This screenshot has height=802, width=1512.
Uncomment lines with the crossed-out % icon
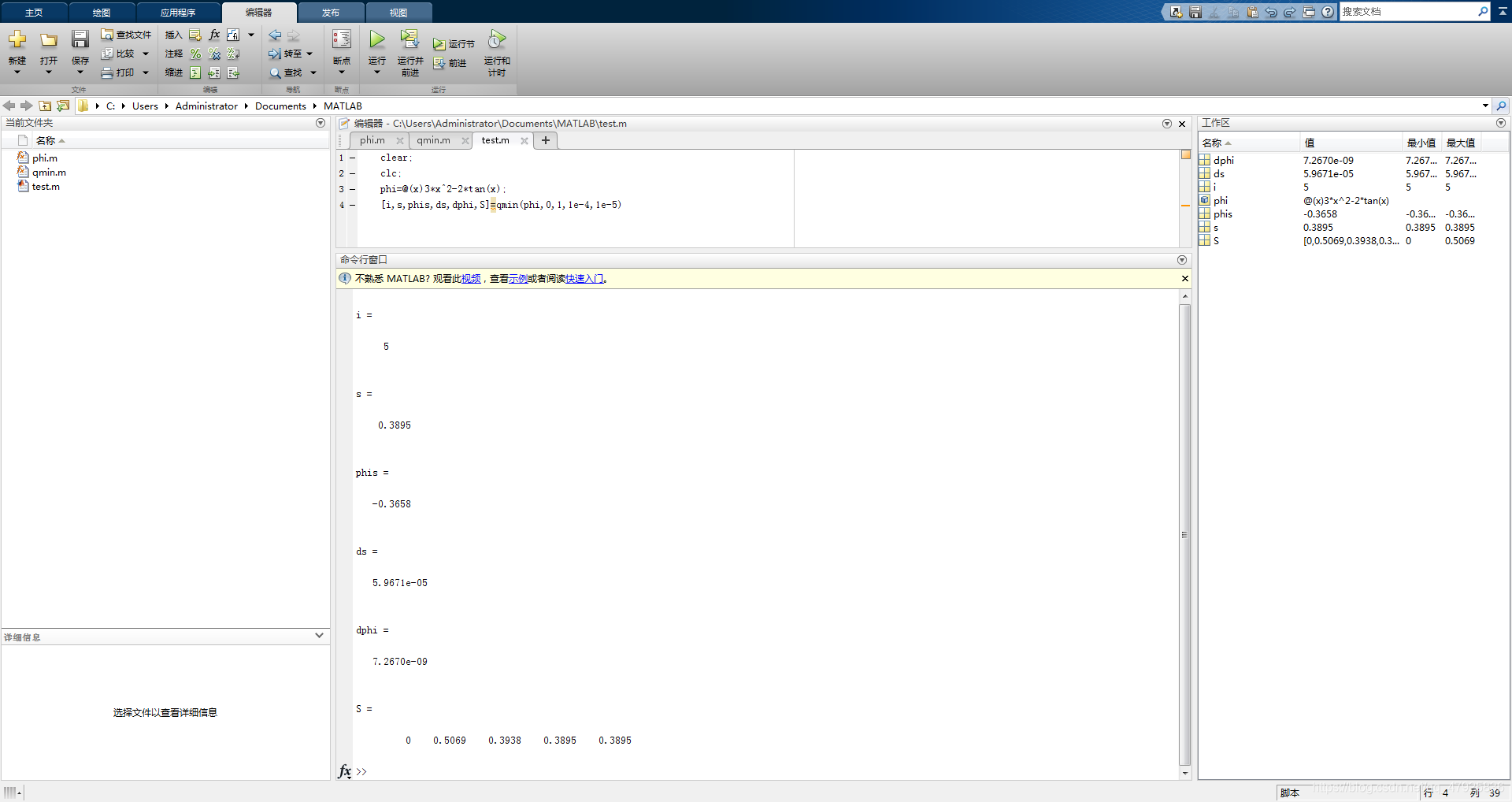(214, 54)
